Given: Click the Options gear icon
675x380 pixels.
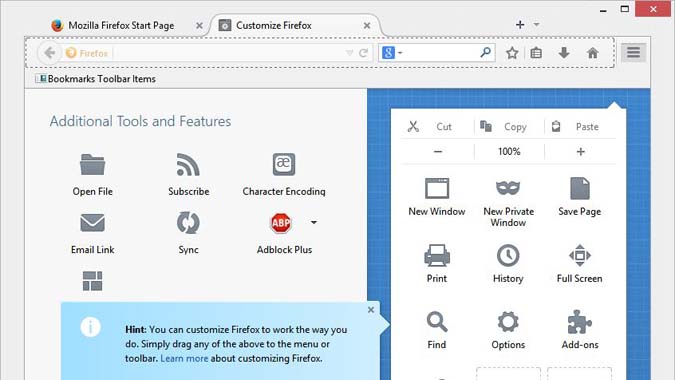Looking at the screenshot, I should (x=508, y=322).
